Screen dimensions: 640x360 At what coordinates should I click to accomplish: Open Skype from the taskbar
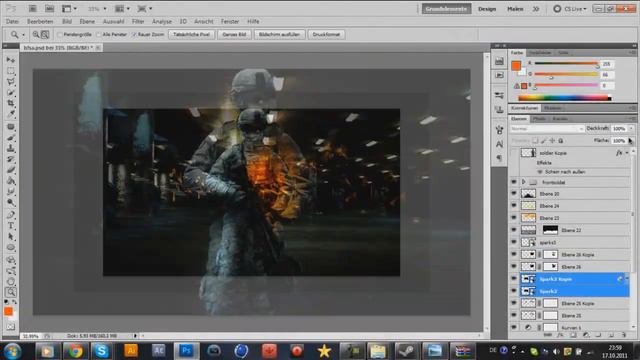point(101,351)
